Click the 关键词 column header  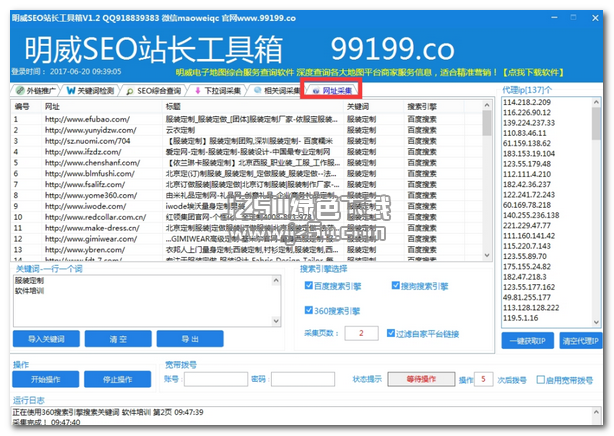[373, 107]
